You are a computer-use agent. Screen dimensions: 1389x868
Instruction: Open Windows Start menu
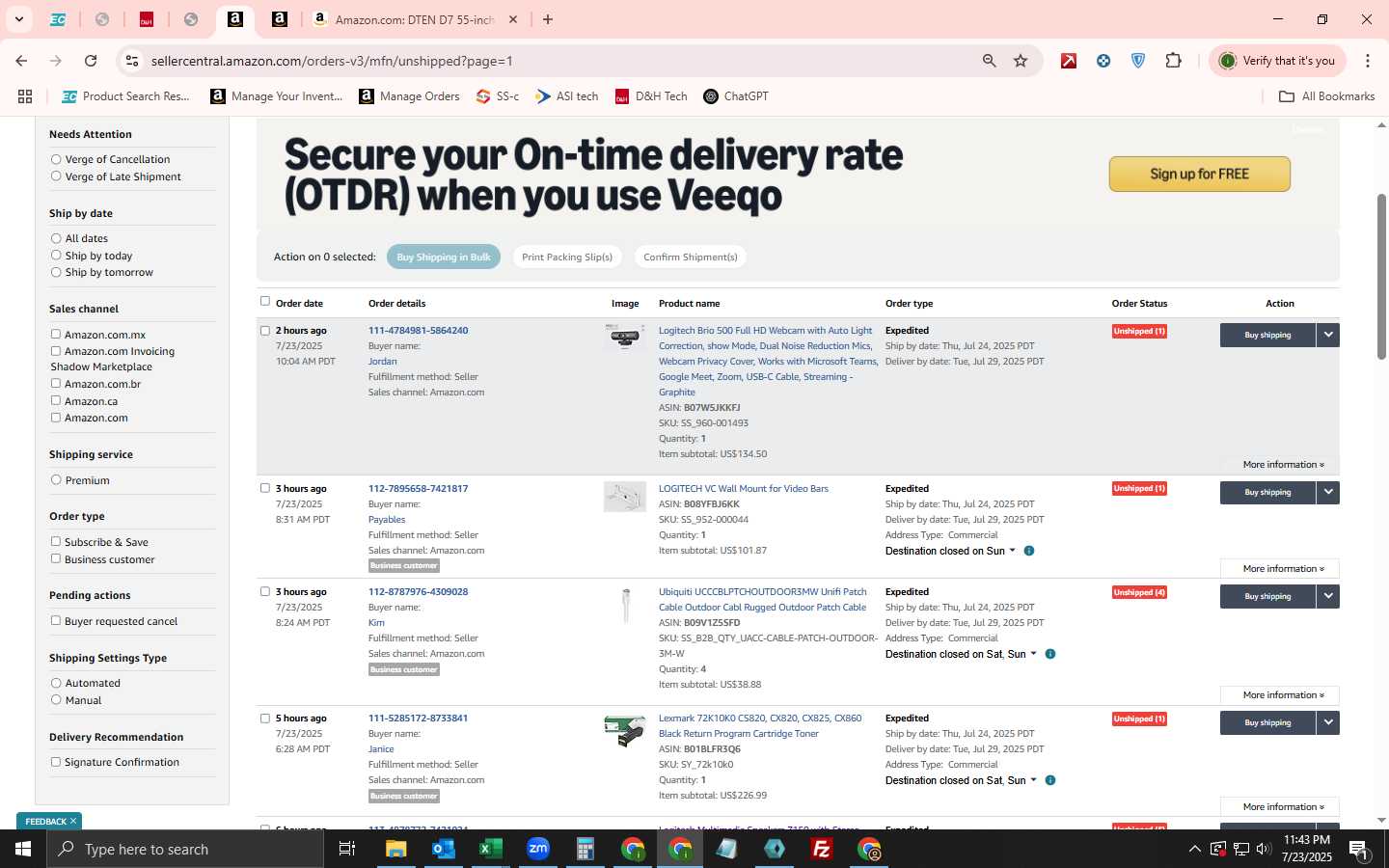click(x=23, y=849)
